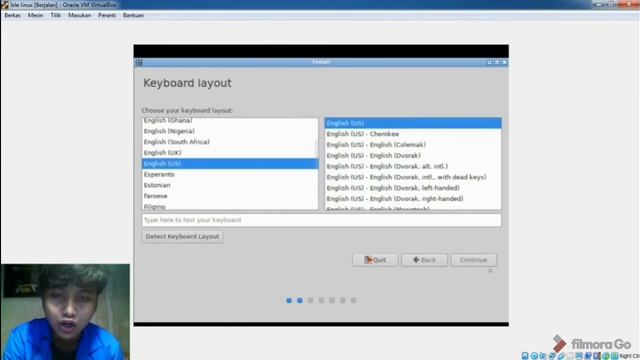Select English (Ghana) in language list
The image size is (640, 360).
(x=230, y=121)
